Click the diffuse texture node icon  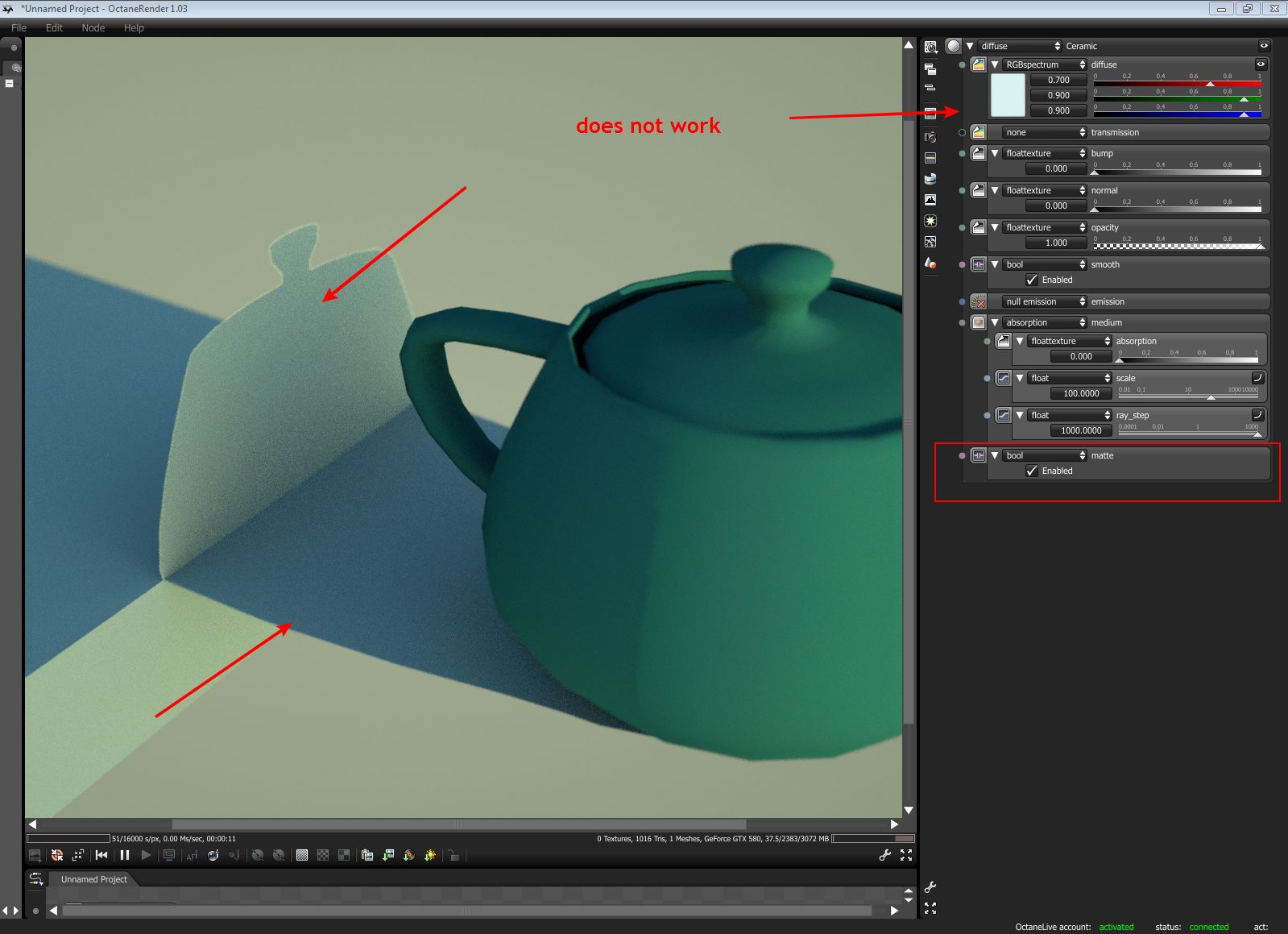(x=979, y=64)
